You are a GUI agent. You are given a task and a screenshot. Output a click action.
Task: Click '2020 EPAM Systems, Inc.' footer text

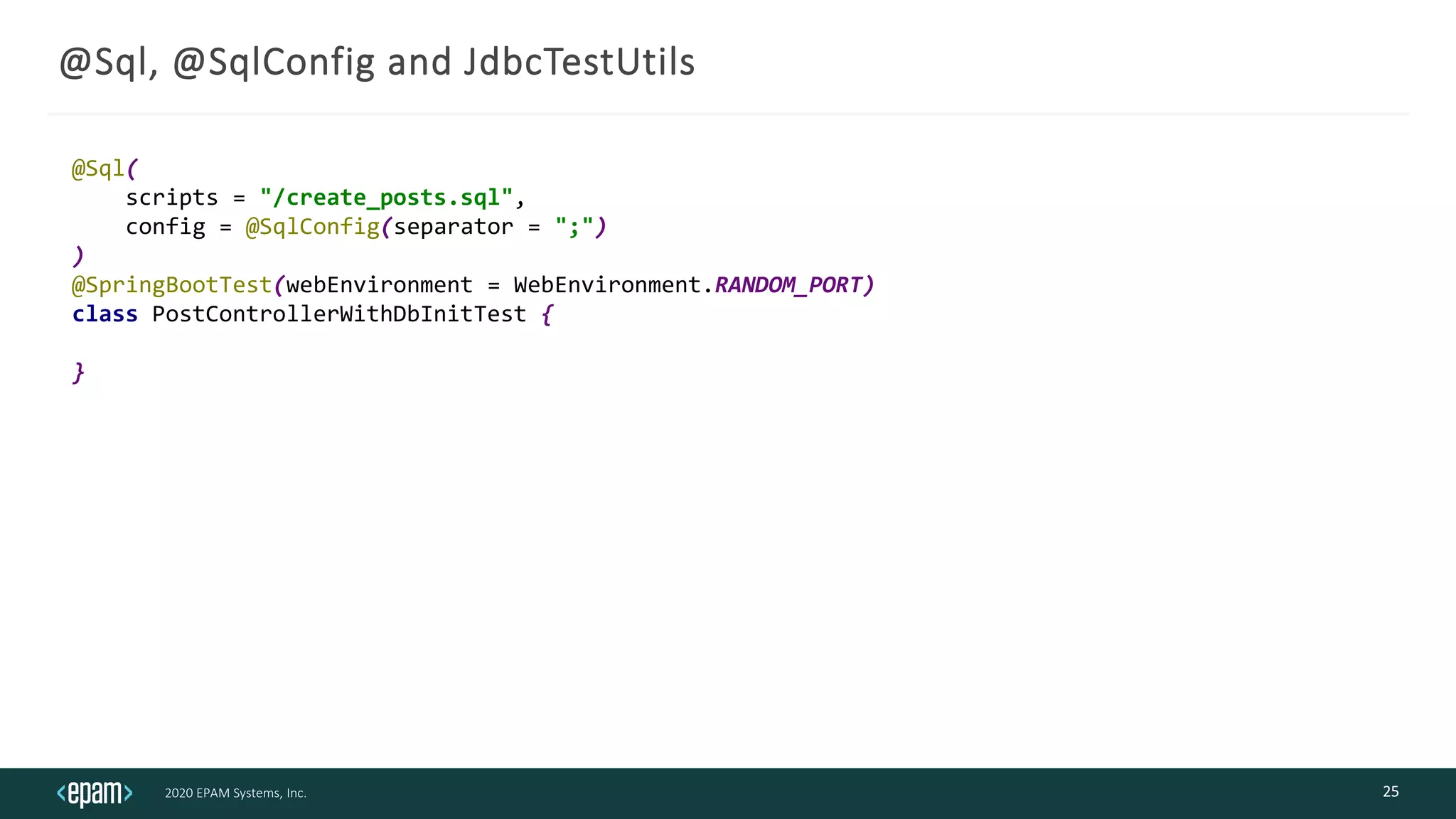click(x=235, y=793)
